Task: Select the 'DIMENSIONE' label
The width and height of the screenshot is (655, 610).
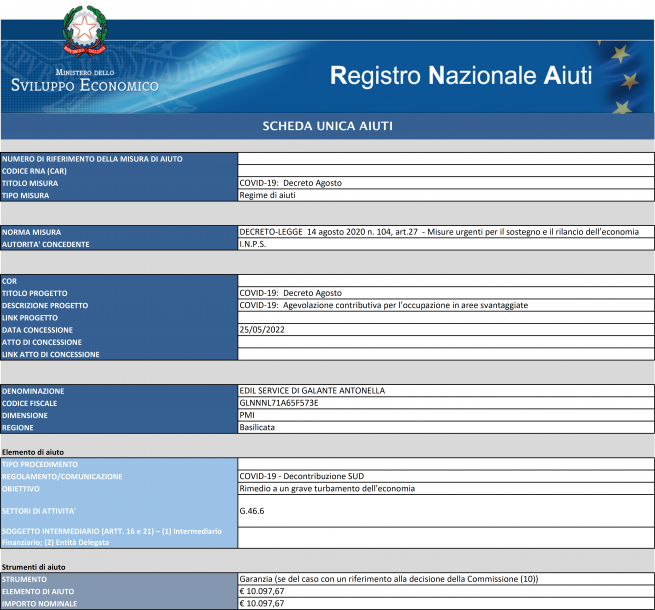Action: pos(25,415)
